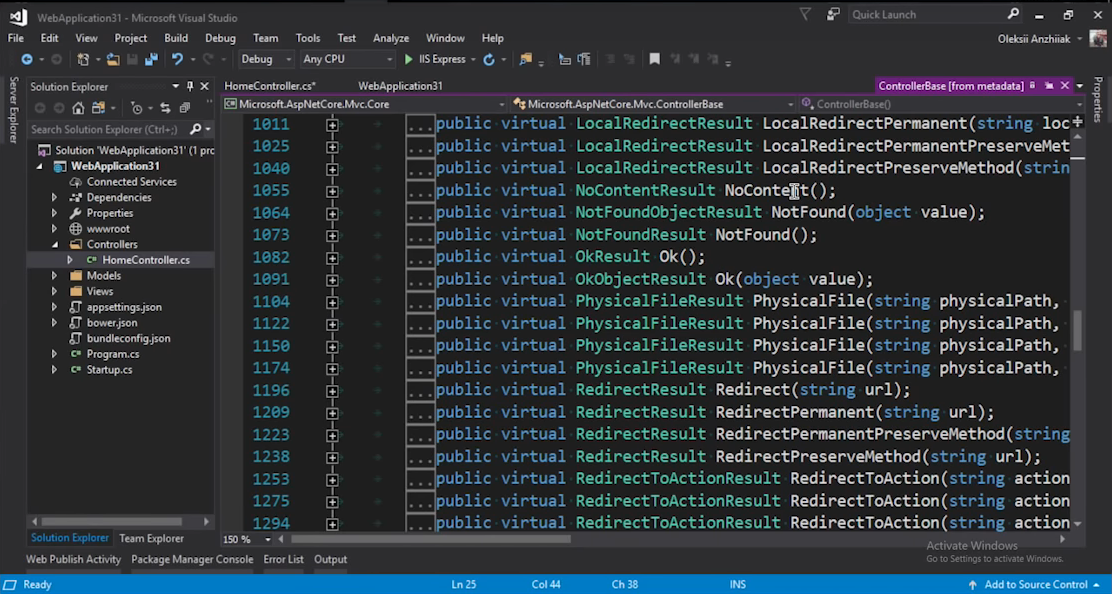This screenshot has width=1112, height=594.
Task: Select Program.cs in Solution Explorer
Action: (113, 354)
